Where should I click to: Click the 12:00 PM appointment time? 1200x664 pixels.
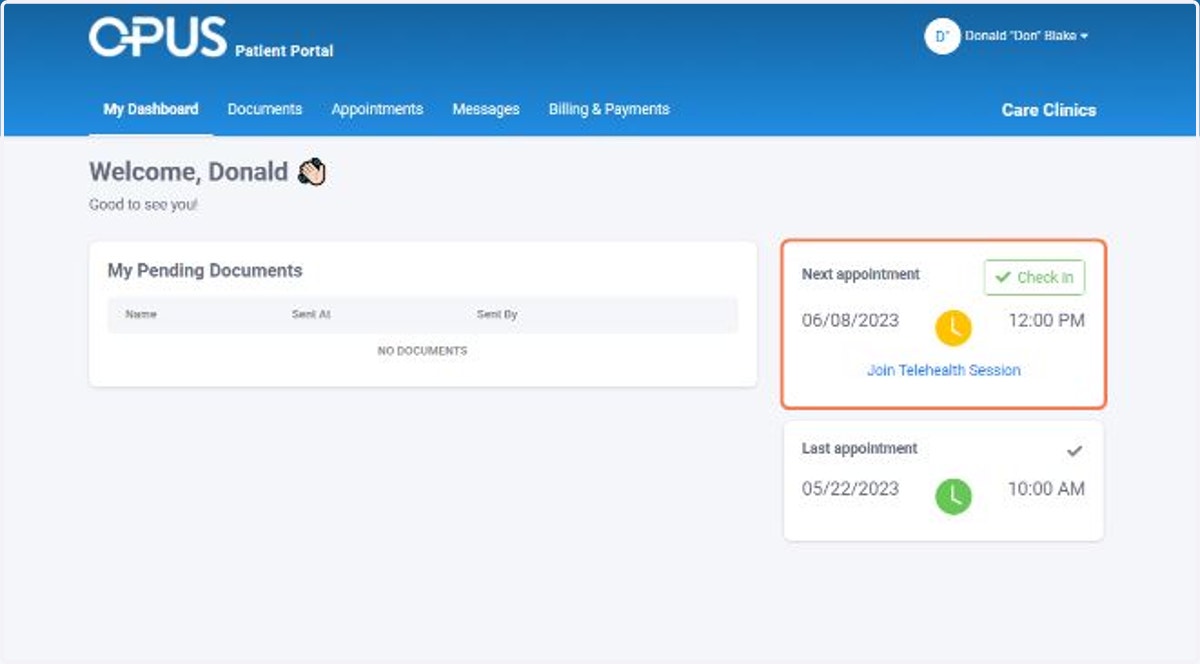1046,321
